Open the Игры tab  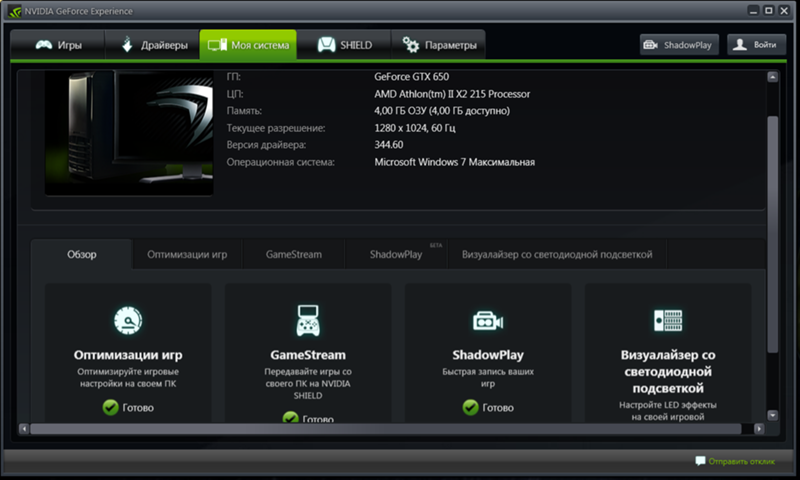pyautogui.click(x=58, y=45)
